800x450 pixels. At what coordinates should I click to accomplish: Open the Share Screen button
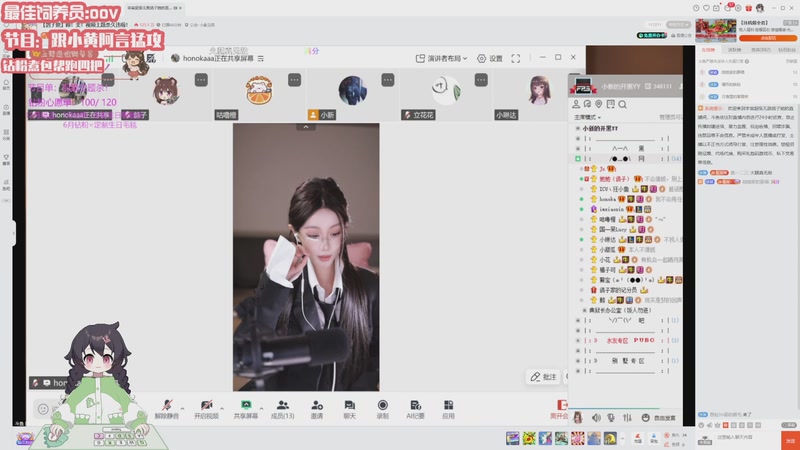245,409
